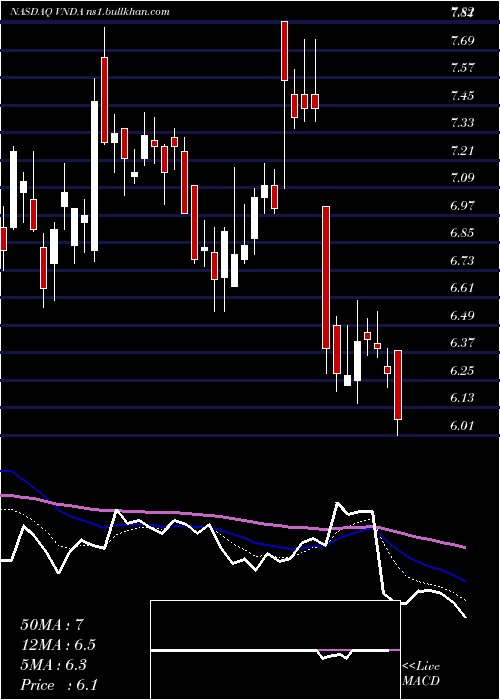
Task: Select the 6.73 price axis label
Action: (462, 260)
